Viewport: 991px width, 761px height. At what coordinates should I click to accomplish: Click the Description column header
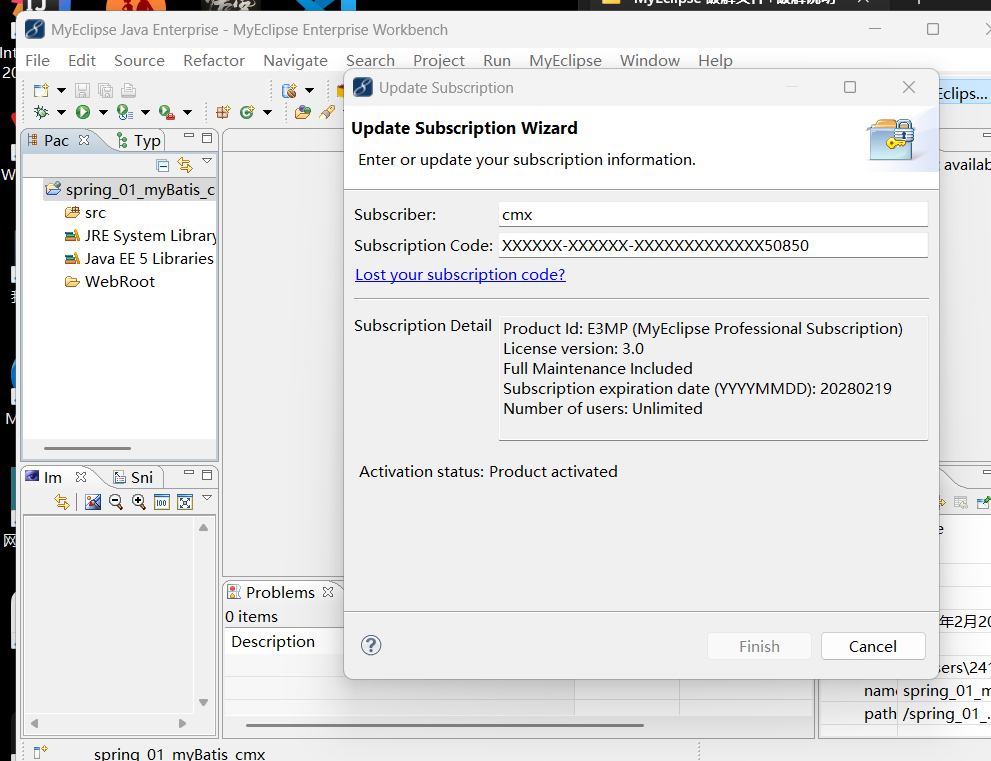273,642
